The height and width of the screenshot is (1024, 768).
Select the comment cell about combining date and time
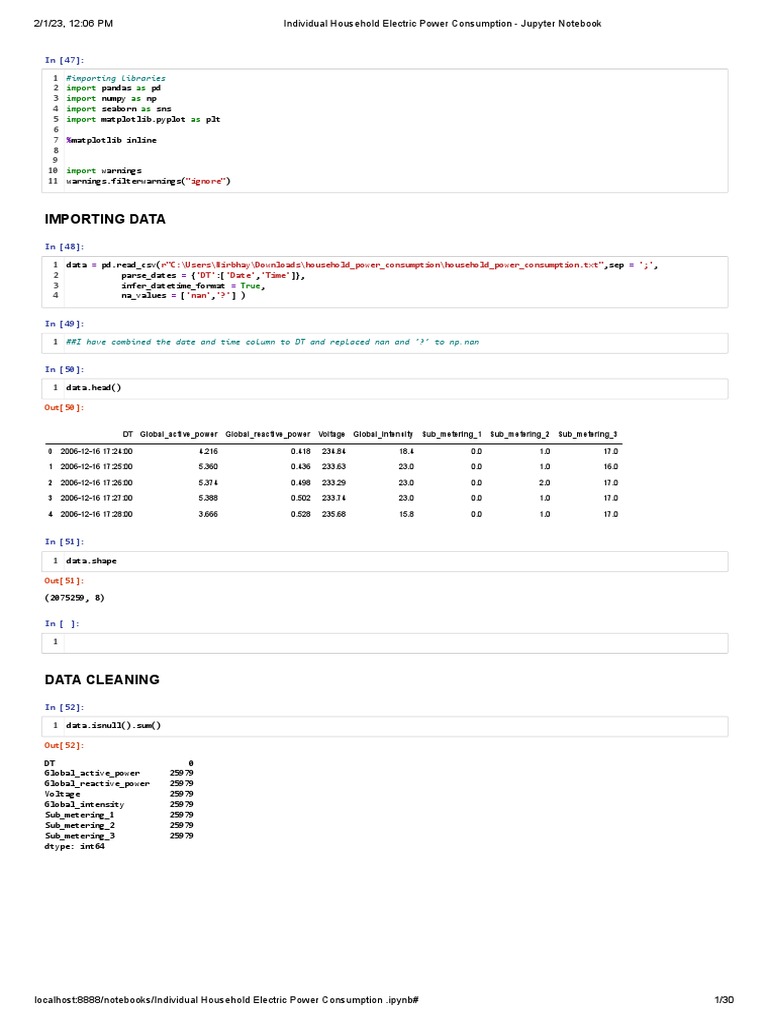(x=395, y=342)
